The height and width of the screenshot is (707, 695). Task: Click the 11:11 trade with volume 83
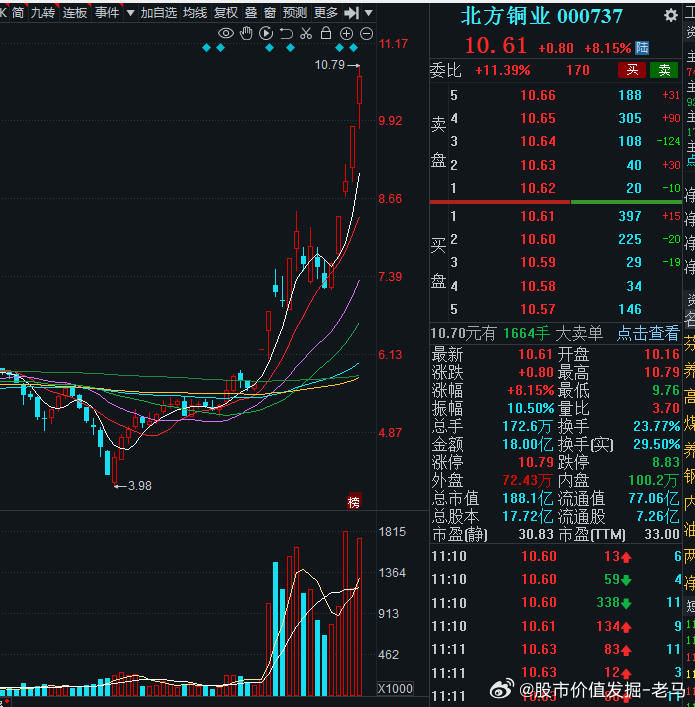click(x=557, y=649)
